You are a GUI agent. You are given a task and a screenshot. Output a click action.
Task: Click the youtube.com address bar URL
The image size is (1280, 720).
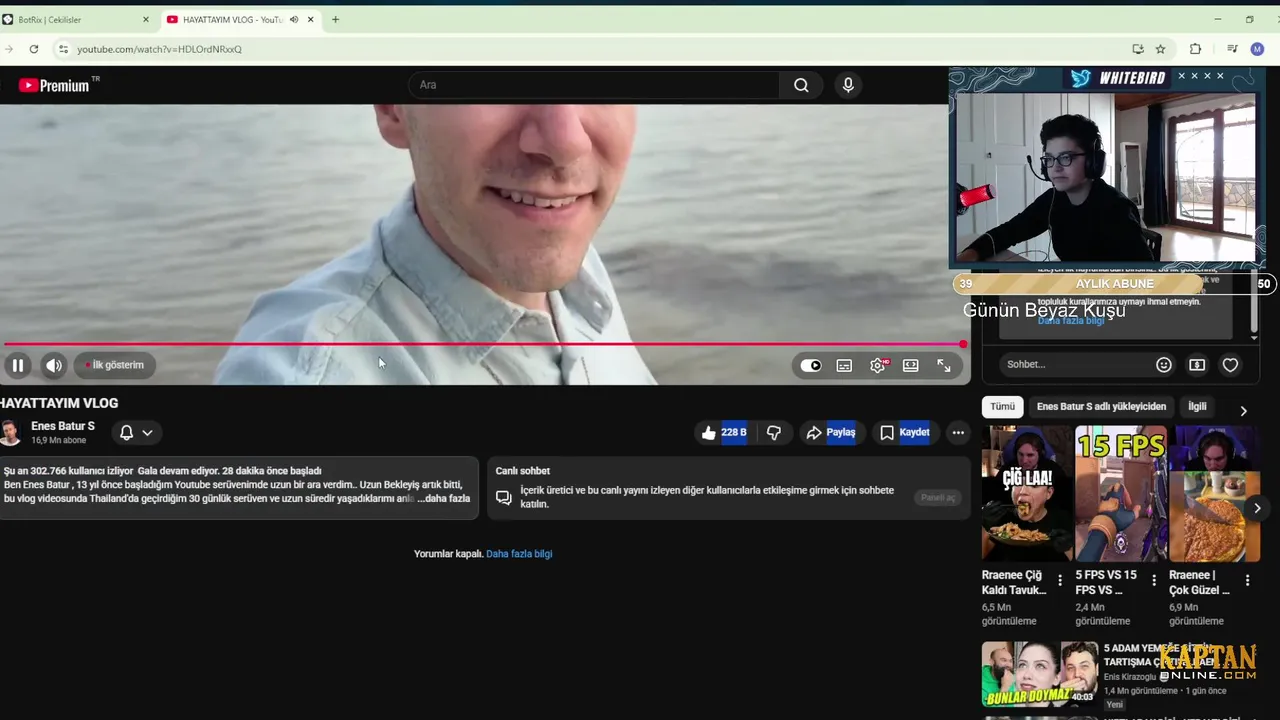click(160, 49)
